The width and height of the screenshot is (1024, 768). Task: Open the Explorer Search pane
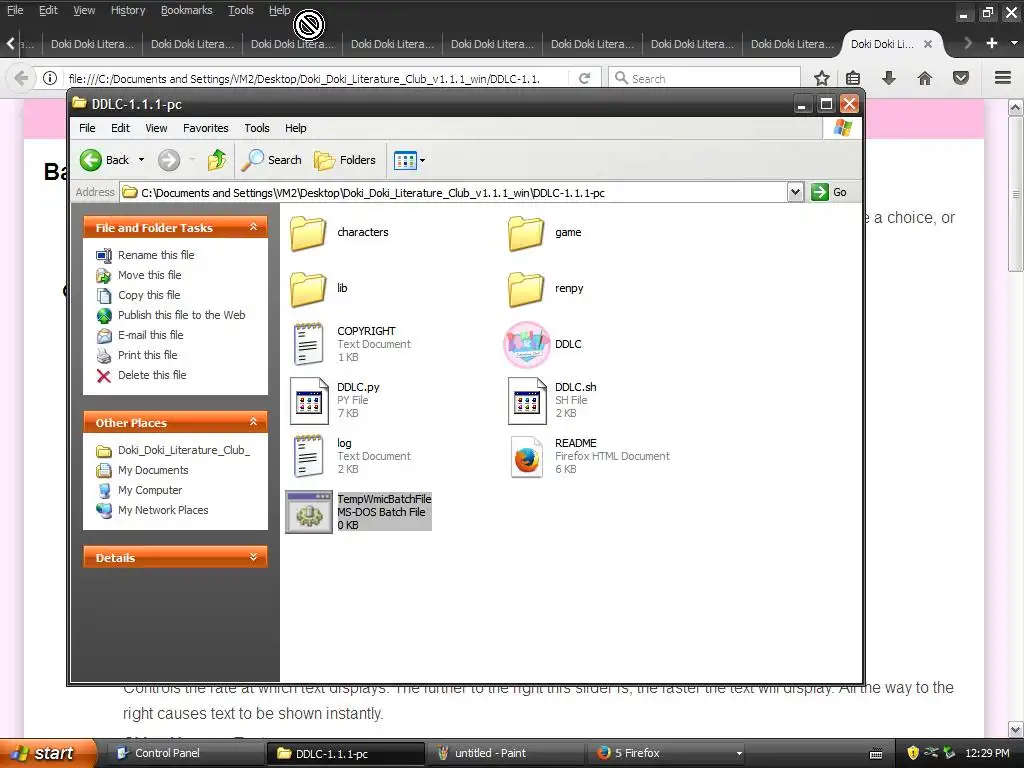tap(271, 160)
